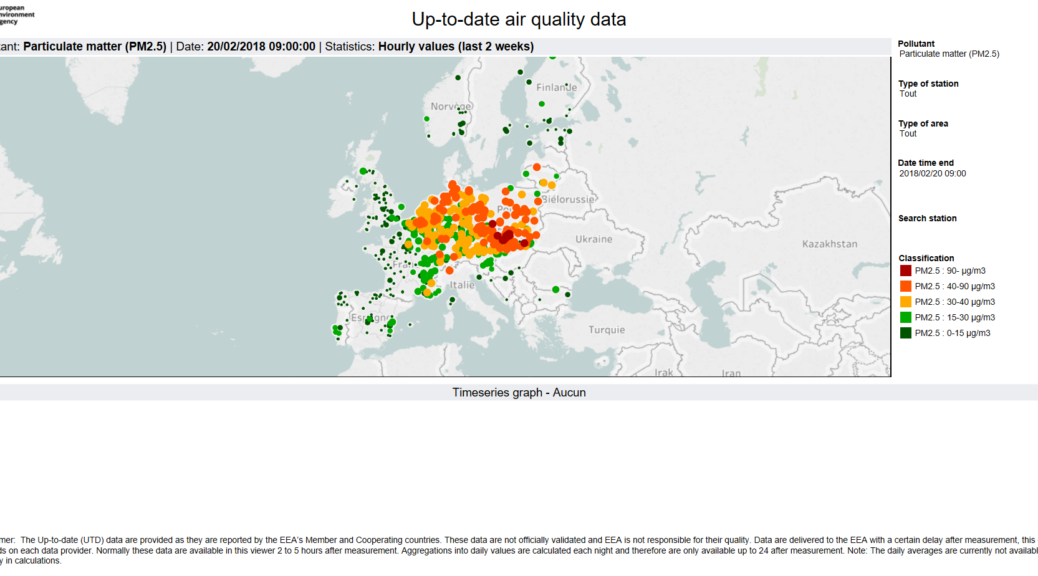Expand the Type of station filter value

click(908, 94)
